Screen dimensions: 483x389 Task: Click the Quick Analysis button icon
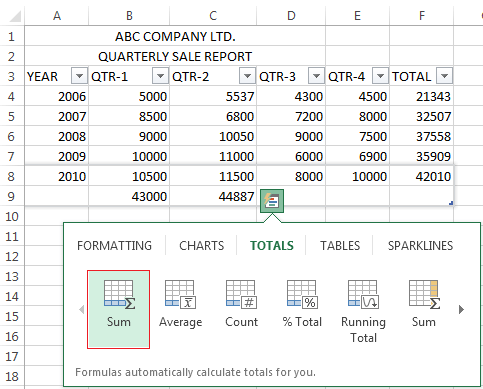pos(272,201)
